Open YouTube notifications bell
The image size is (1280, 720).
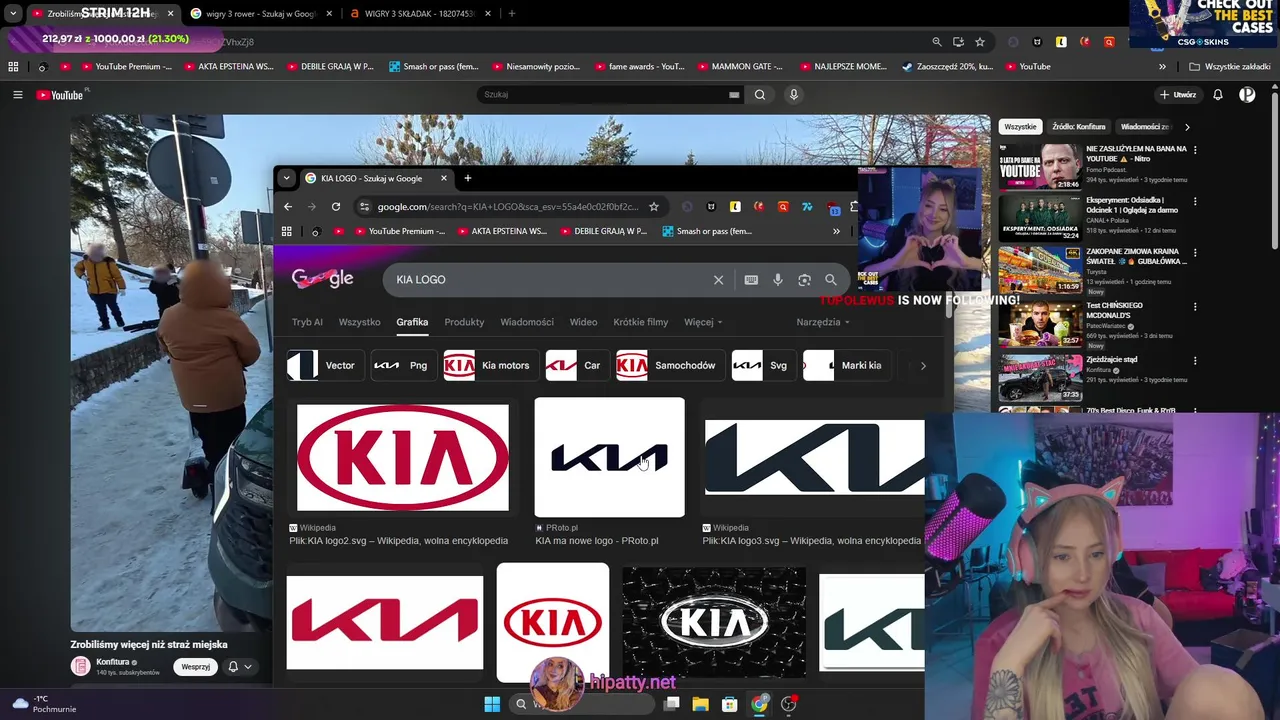[1218, 95]
